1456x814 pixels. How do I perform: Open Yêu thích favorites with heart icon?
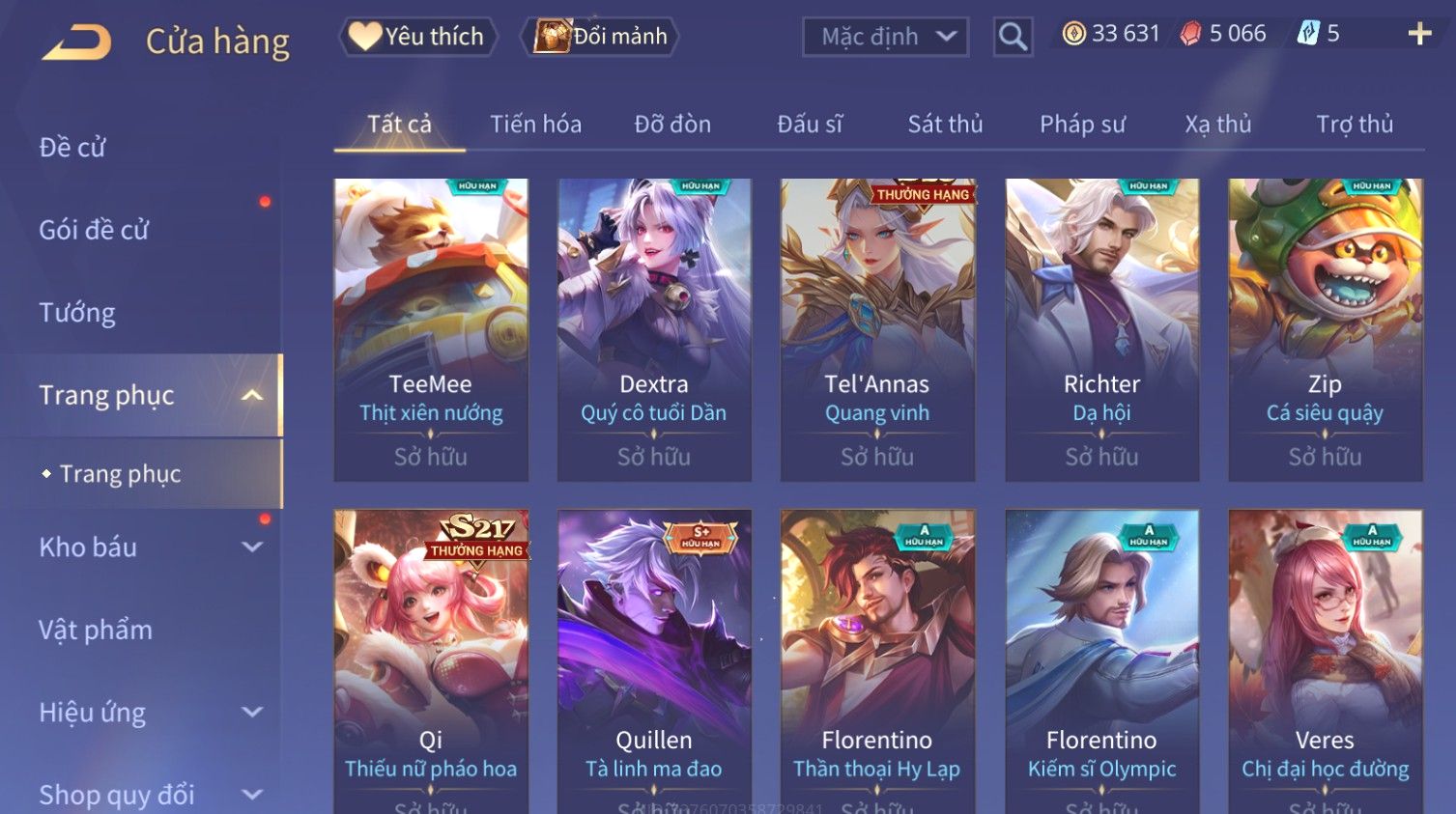(x=417, y=37)
